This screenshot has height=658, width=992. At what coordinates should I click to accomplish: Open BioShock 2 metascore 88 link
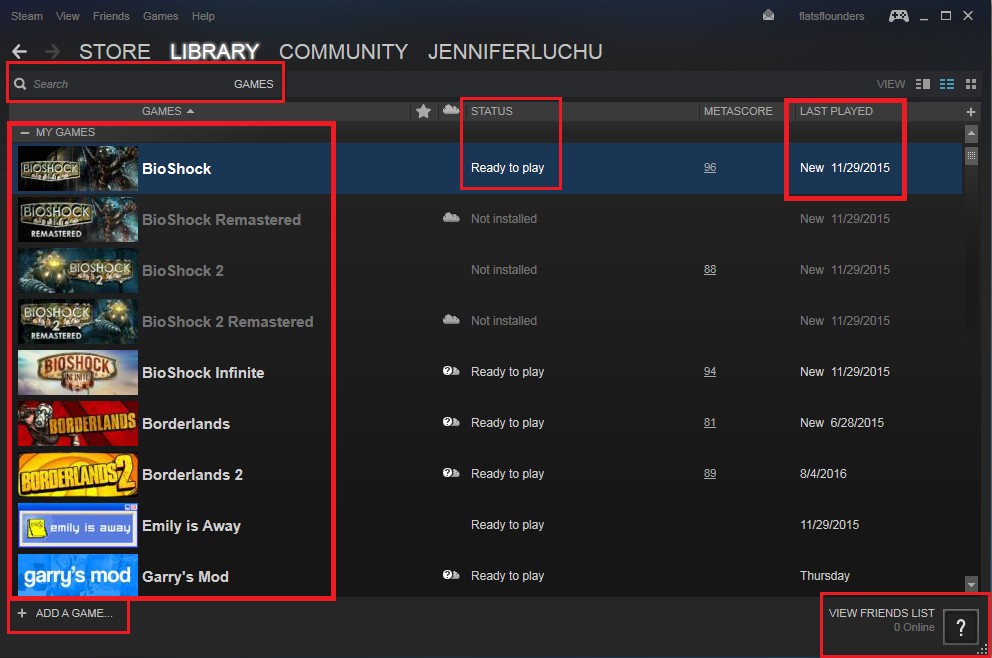point(710,270)
